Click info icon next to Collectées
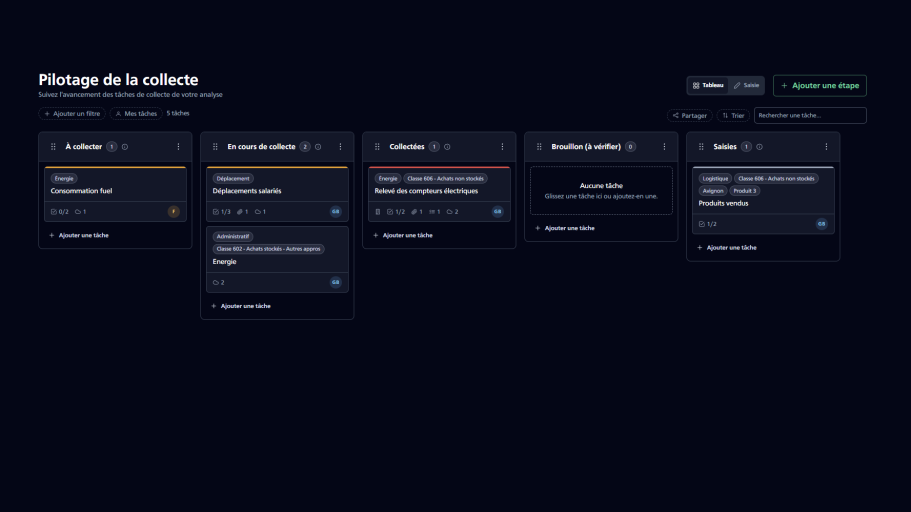This screenshot has width=911, height=512. pyautogui.click(x=447, y=147)
